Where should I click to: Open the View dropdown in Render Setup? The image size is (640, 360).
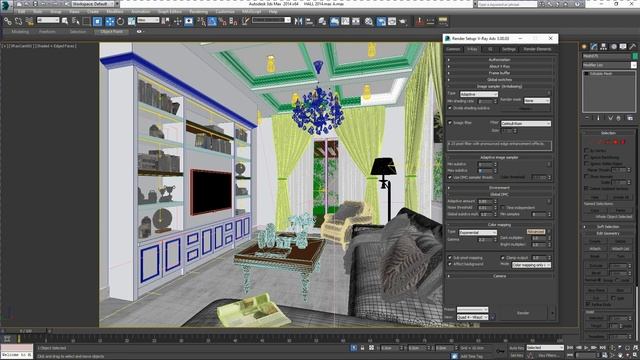tap(473, 317)
